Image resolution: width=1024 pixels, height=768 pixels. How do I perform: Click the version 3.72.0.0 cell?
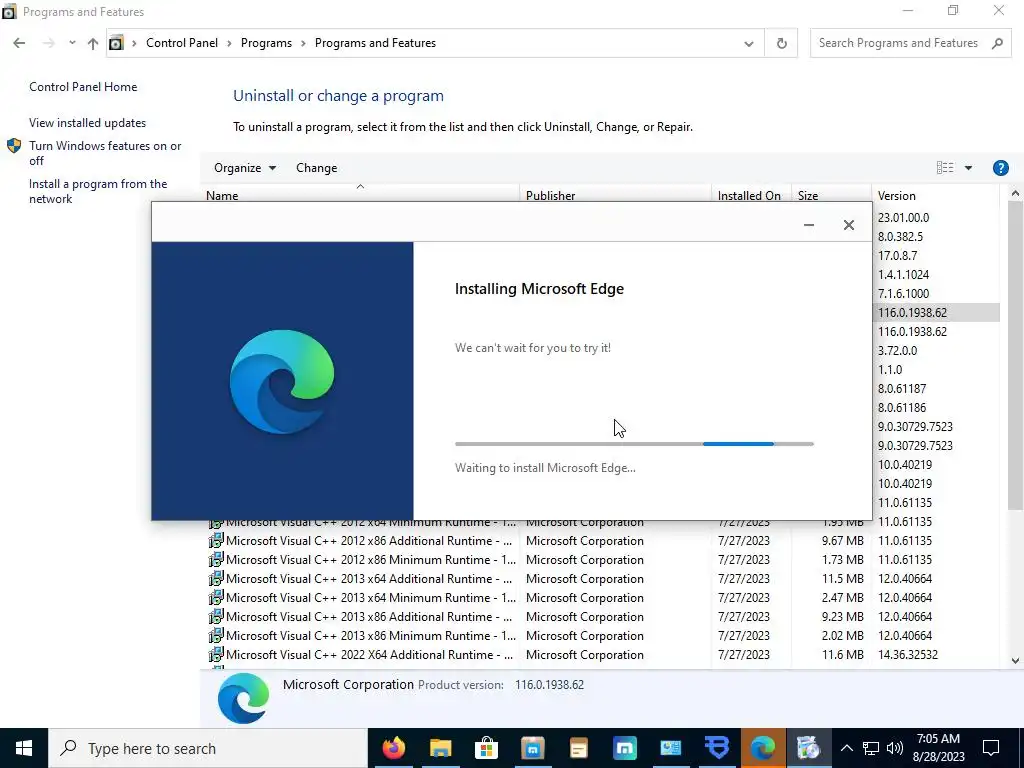[x=897, y=351]
